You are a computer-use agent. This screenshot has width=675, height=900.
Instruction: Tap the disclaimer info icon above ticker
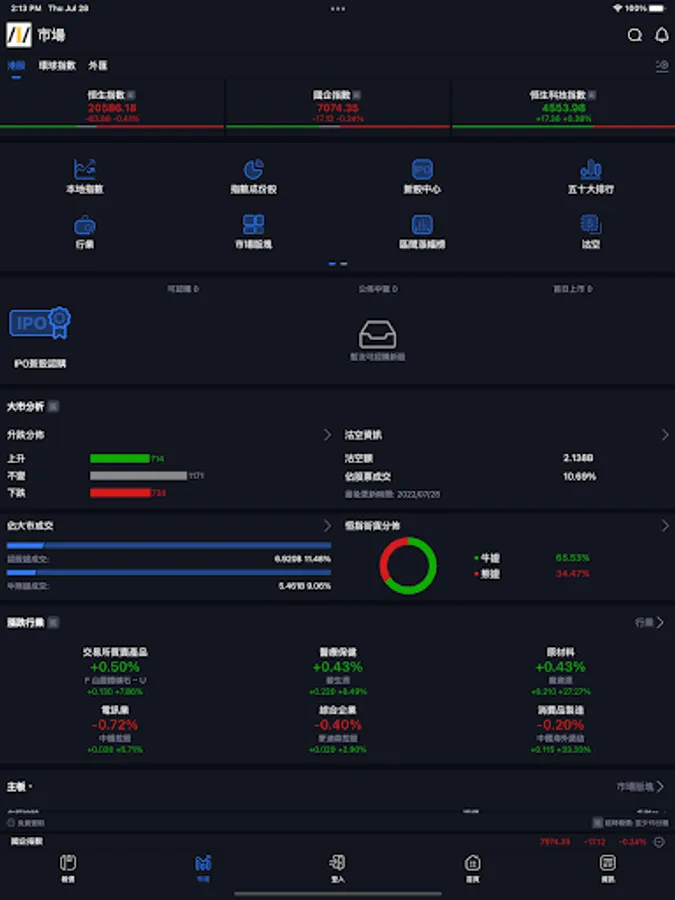click(x=10, y=823)
